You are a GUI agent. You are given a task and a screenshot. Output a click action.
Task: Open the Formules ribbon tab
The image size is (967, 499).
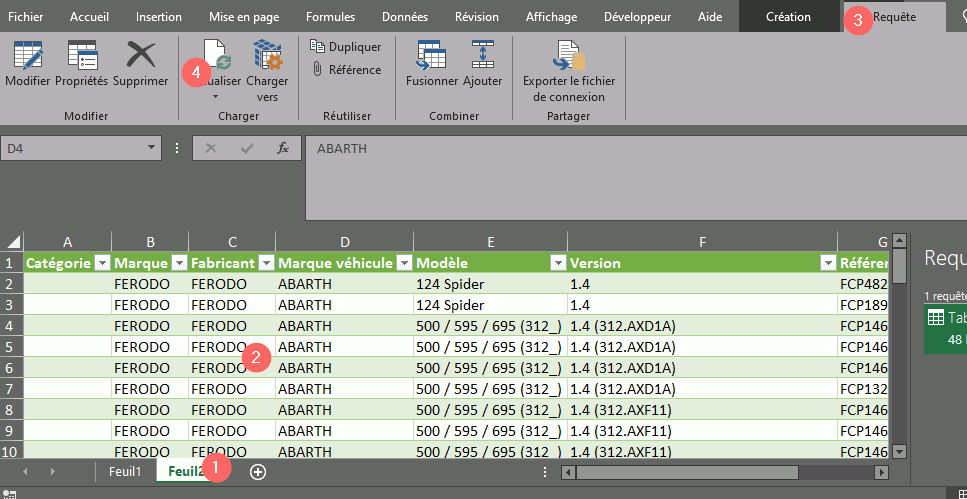coord(330,17)
